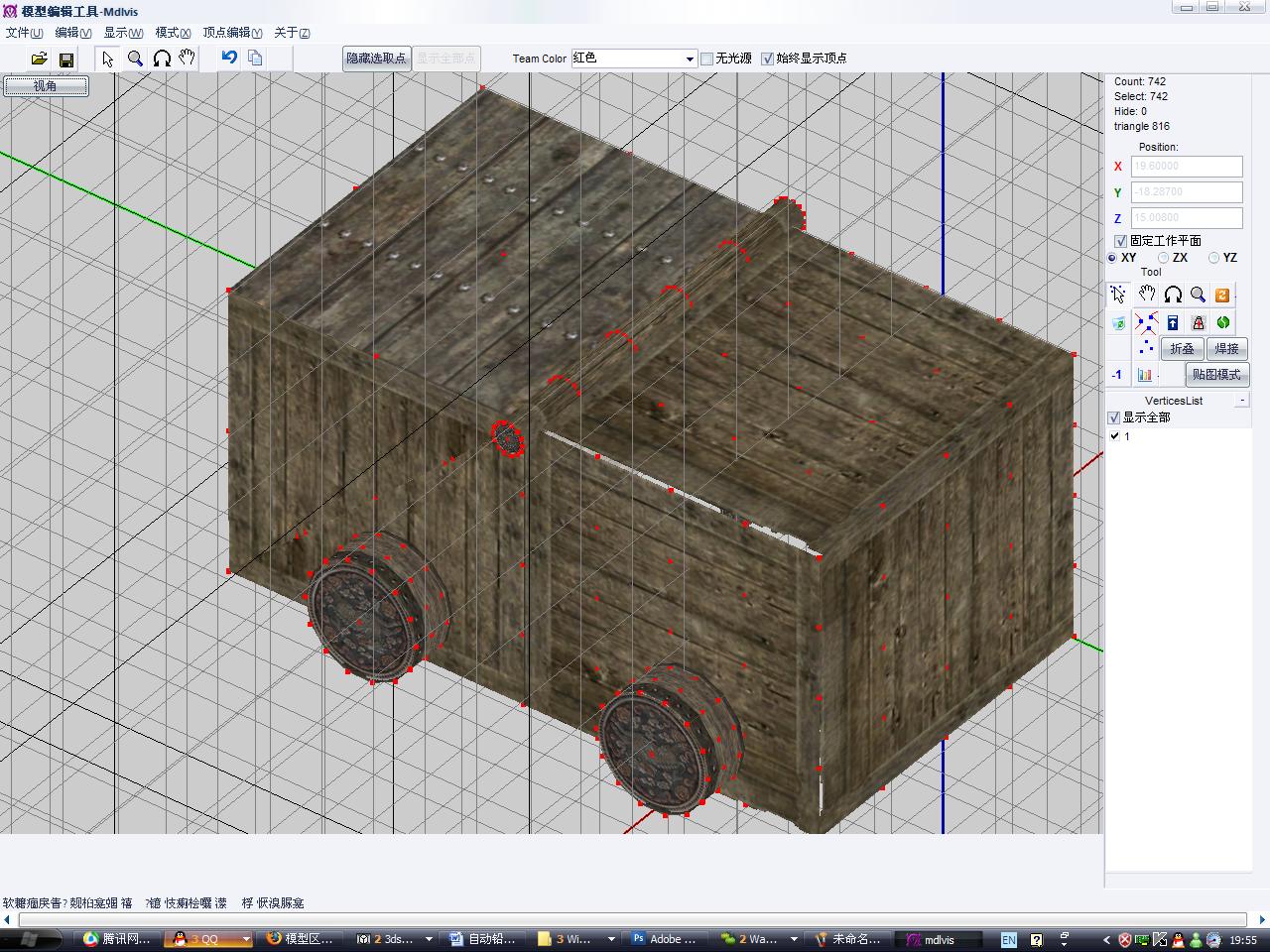This screenshot has width=1270, height=952.
Task: Click the green circular arrows icon in the Tool panel
Action: [1222, 322]
